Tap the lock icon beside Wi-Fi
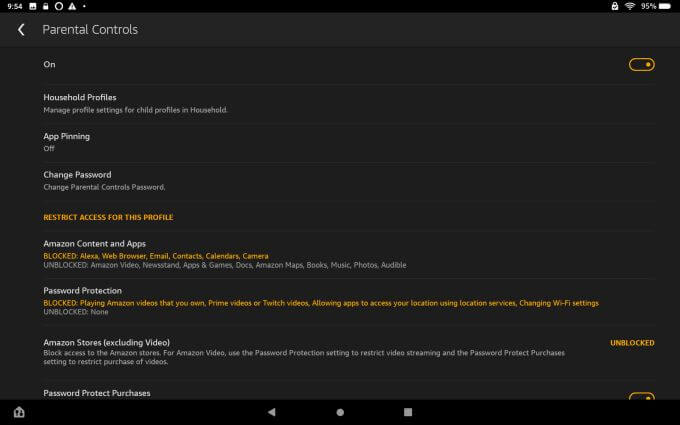Image resolution: width=680 pixels, height=425 pixels. pyautogui.click(x=615, y=6)
